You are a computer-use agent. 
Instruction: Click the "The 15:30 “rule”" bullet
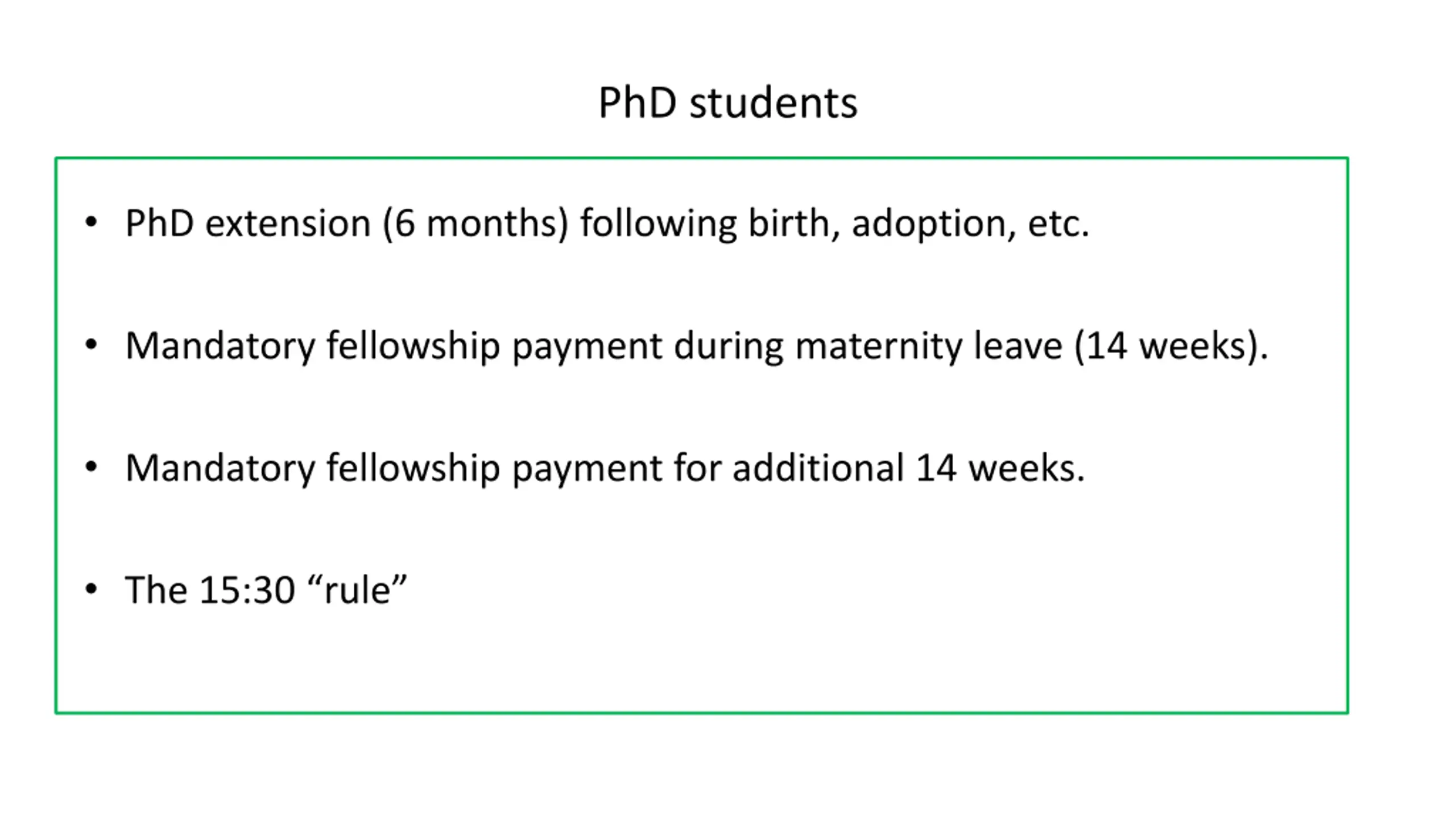click(266, 590)
